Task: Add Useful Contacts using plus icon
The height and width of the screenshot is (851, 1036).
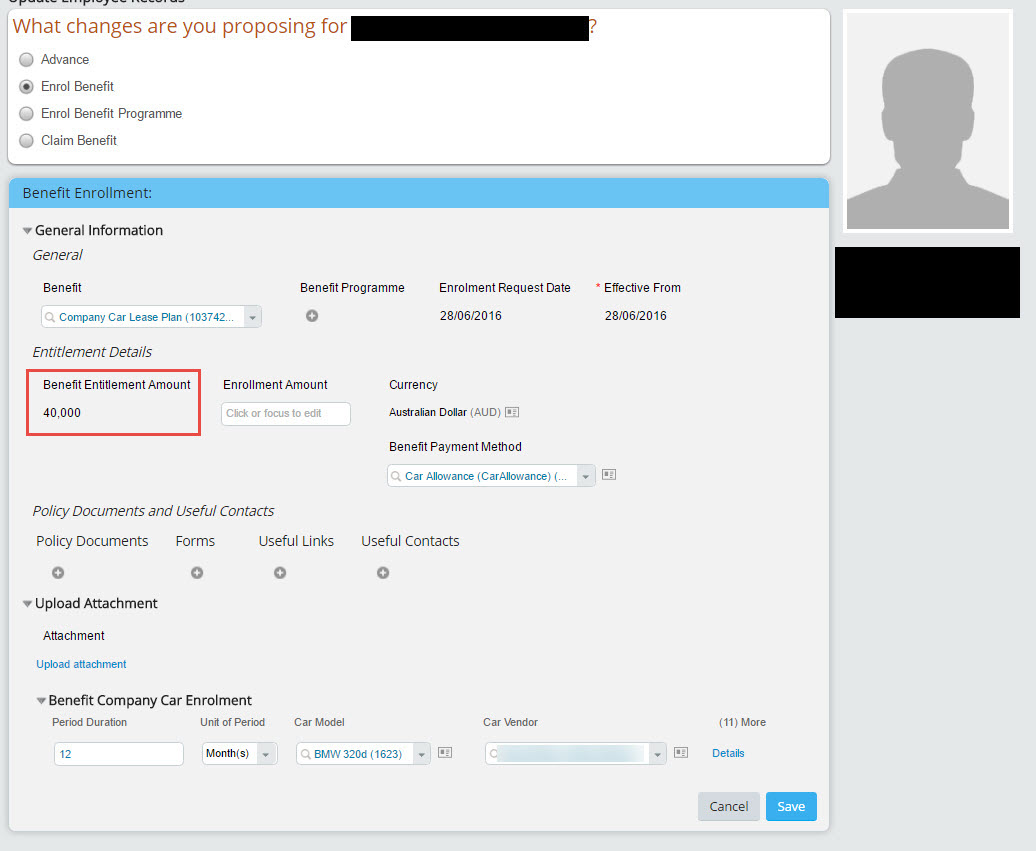Action: click(383, 573)
